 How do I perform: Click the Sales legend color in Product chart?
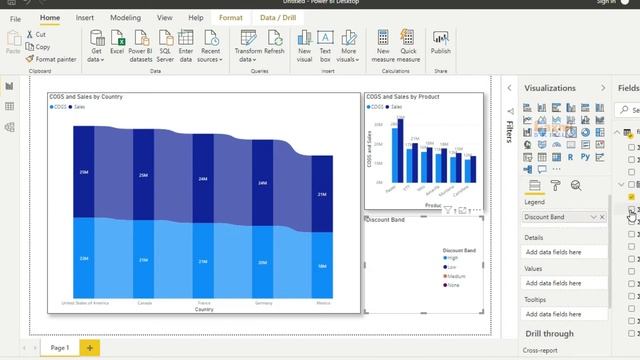387,107
